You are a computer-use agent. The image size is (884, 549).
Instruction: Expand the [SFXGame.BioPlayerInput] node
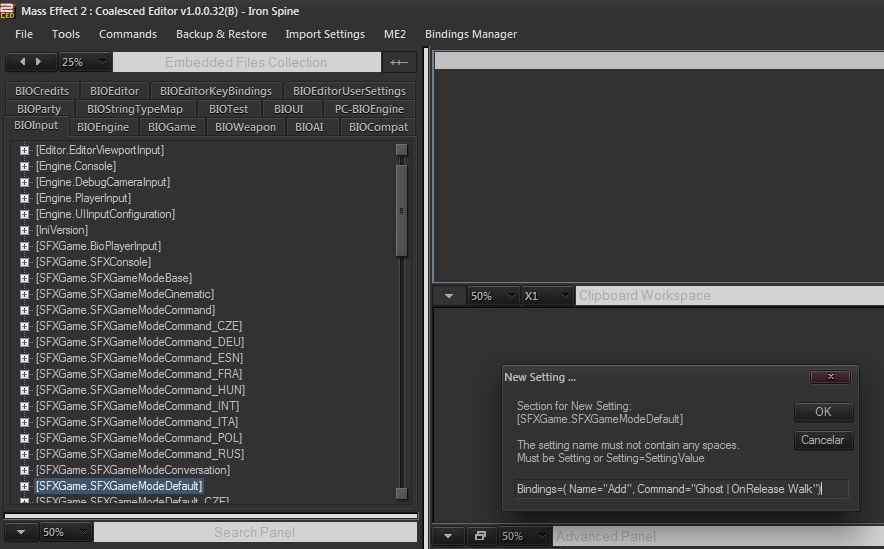click(24, 246)
